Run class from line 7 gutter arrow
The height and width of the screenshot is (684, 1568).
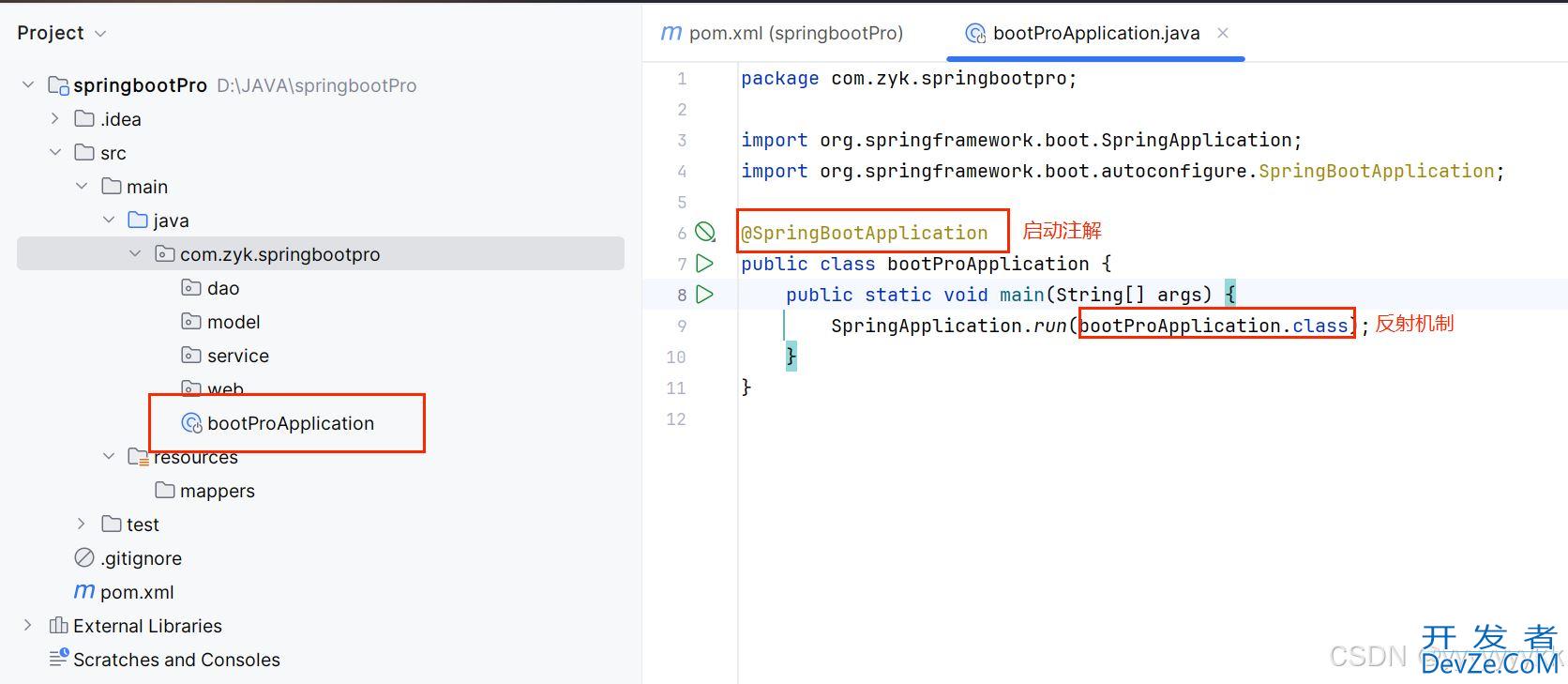point(705,264)
